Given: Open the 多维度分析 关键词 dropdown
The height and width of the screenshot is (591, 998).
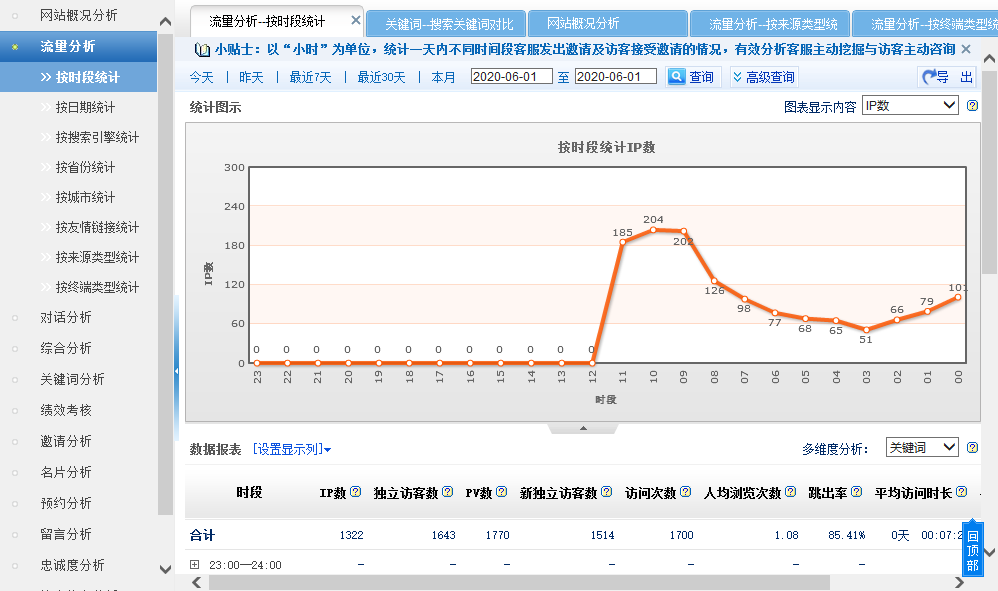Looking at the screenshot, I should pos(922,448).
